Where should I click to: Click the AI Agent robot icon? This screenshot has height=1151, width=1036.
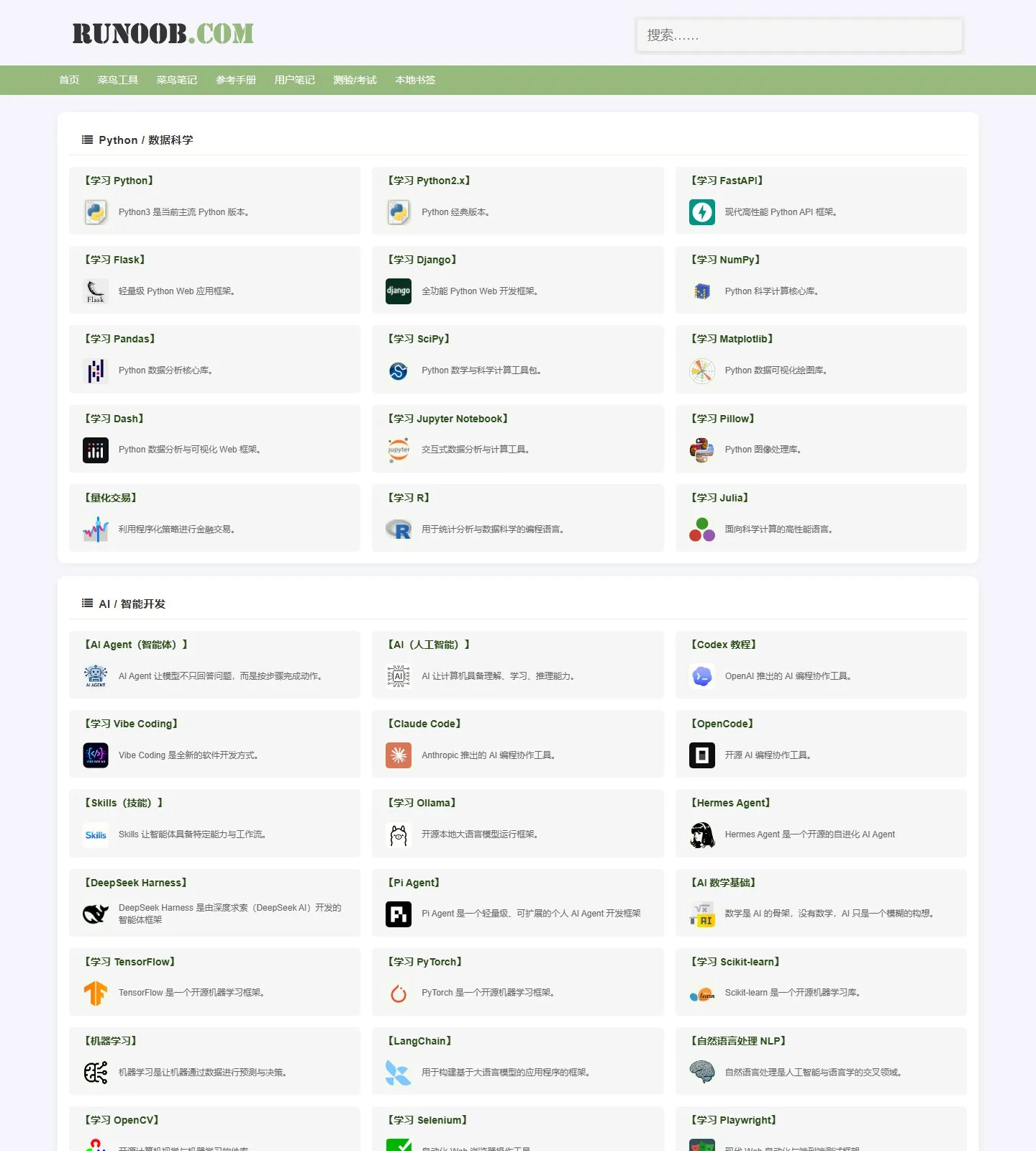(x=96, y=676)
